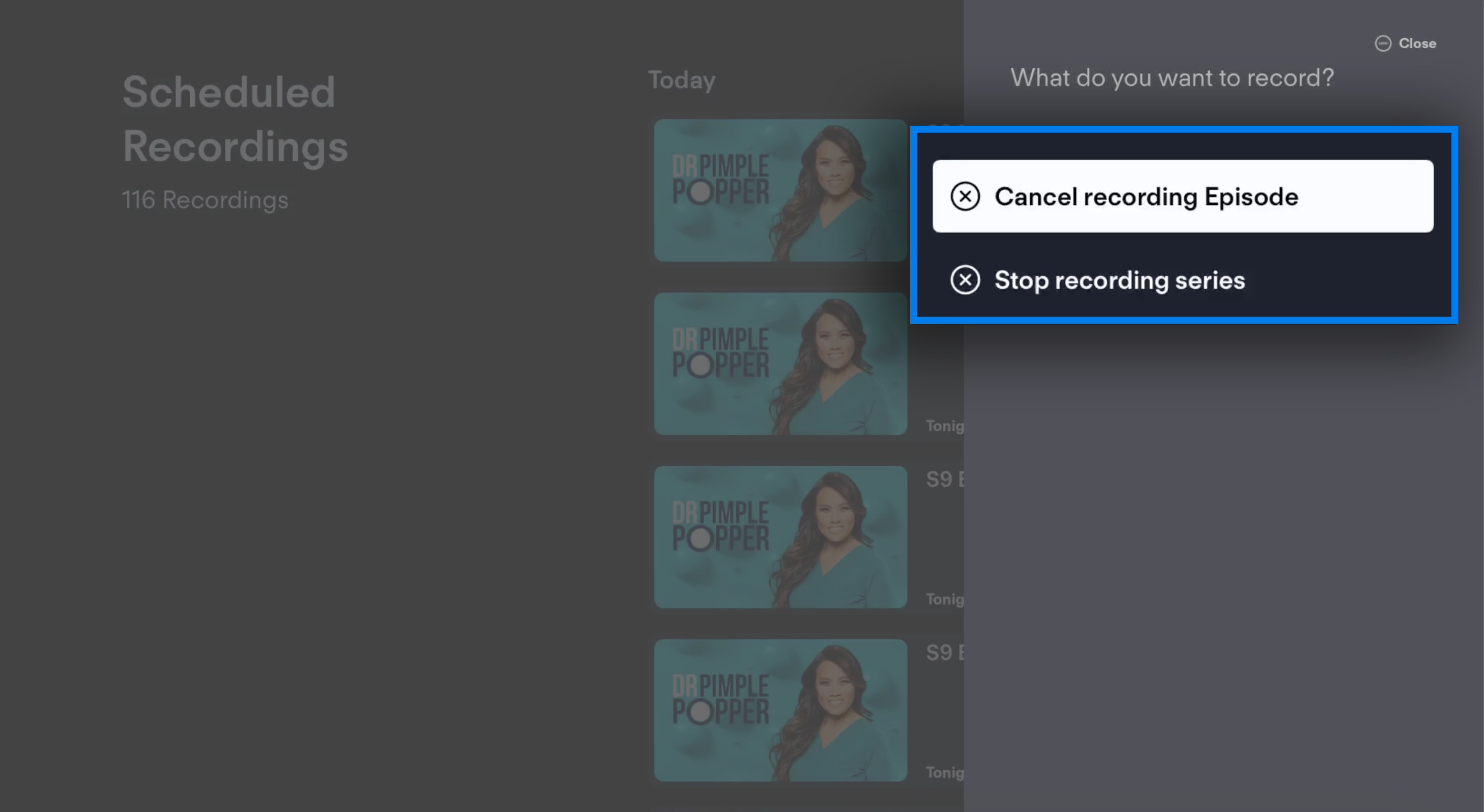This screenshot has width=1484, height=812.
Task: Click the 116 Recordings label
Action: click(204, 200)
